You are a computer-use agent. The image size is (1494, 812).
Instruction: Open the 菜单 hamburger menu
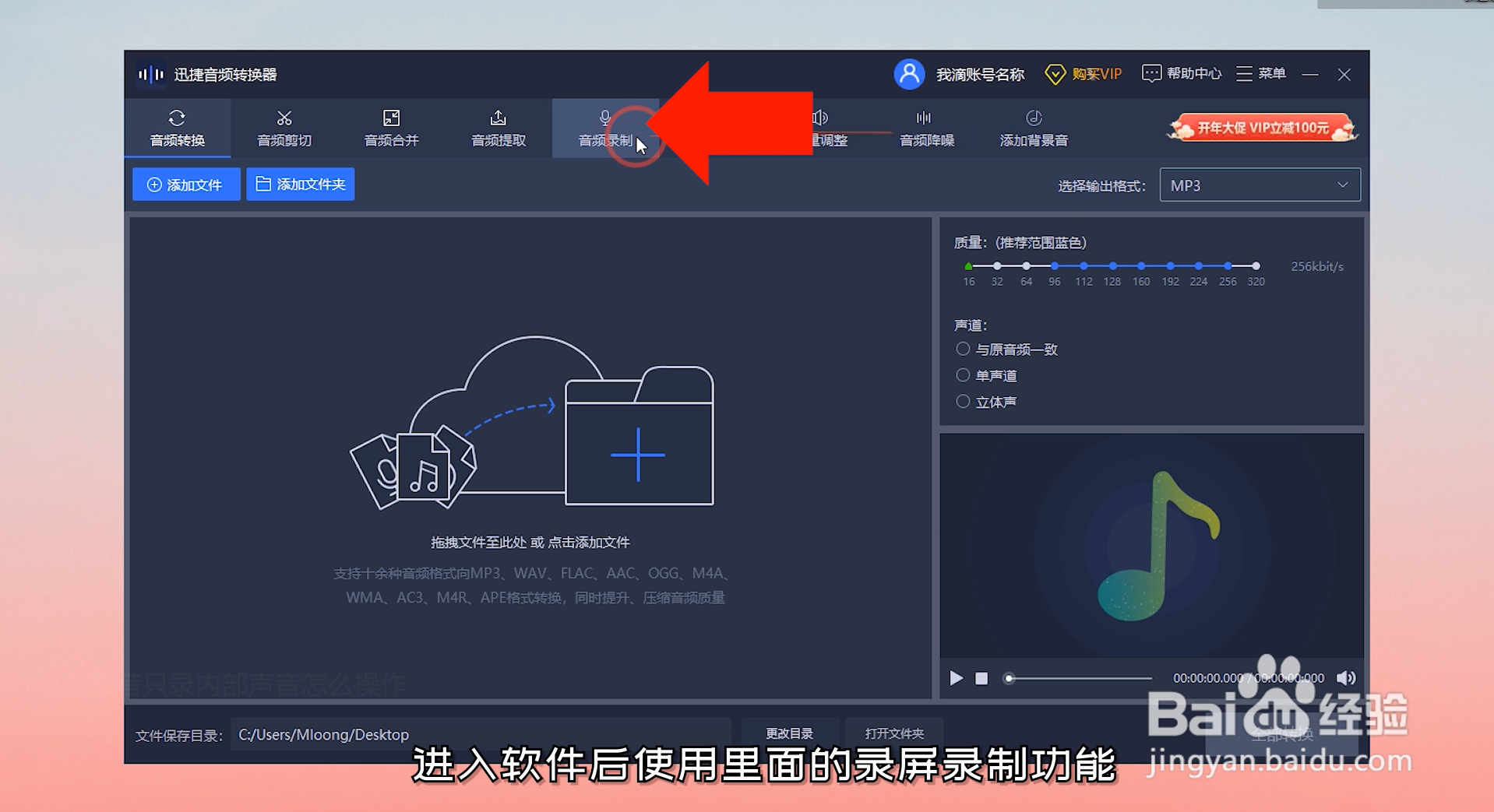(x=1261, y=73)
